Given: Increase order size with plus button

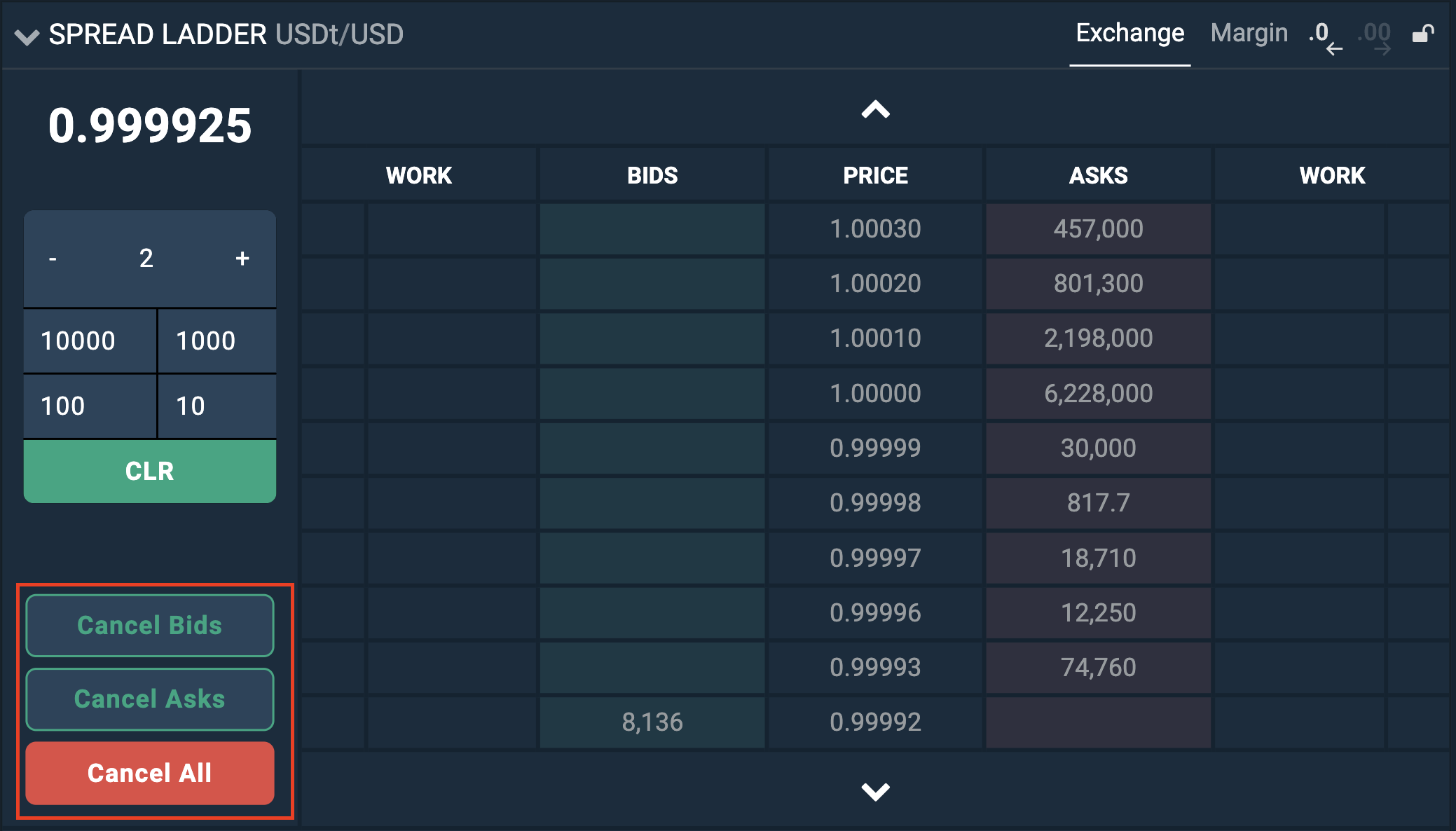Looking at the screenshot, I should 242,259.
